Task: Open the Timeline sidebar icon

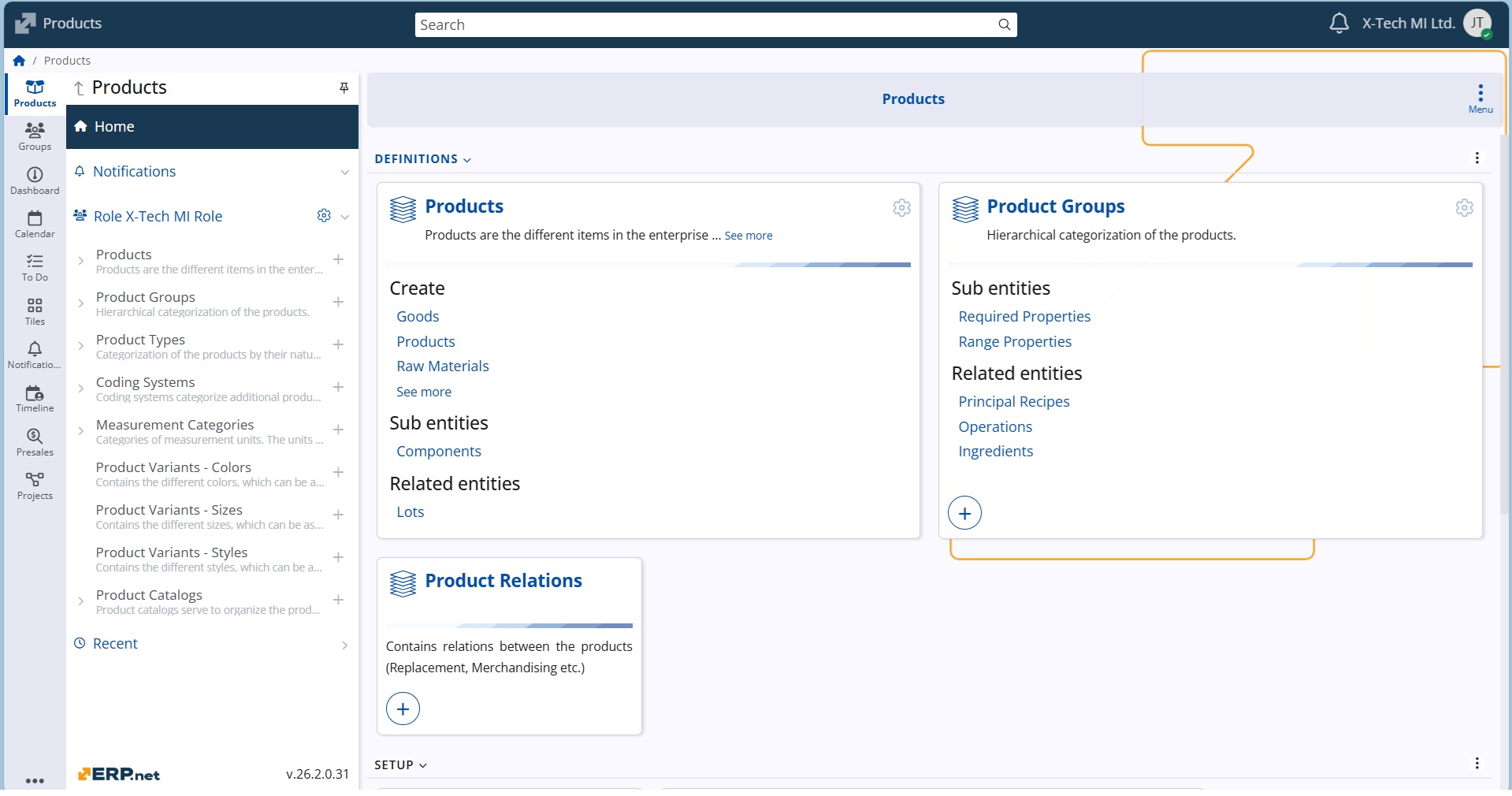Action: [x=35, y=398]
